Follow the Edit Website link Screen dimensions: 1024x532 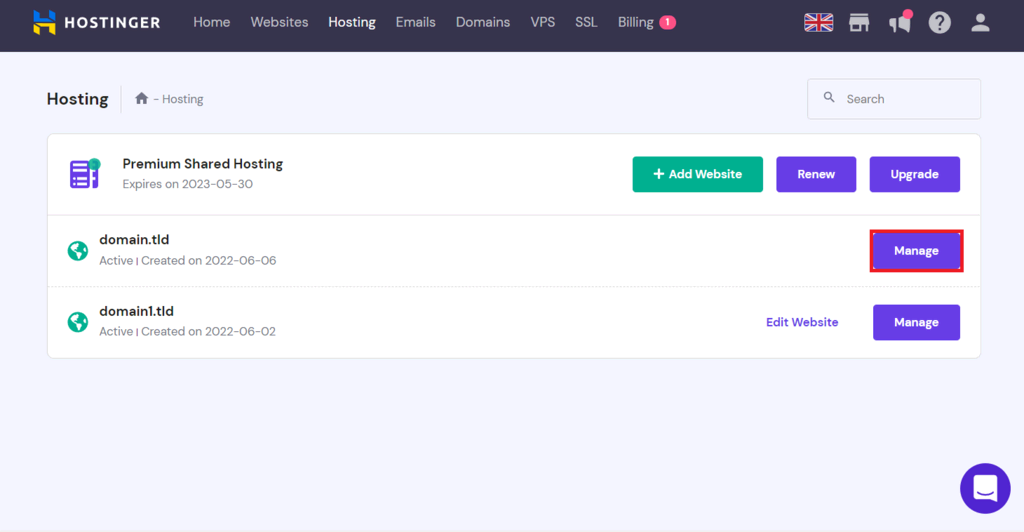[x=802, y=322]
